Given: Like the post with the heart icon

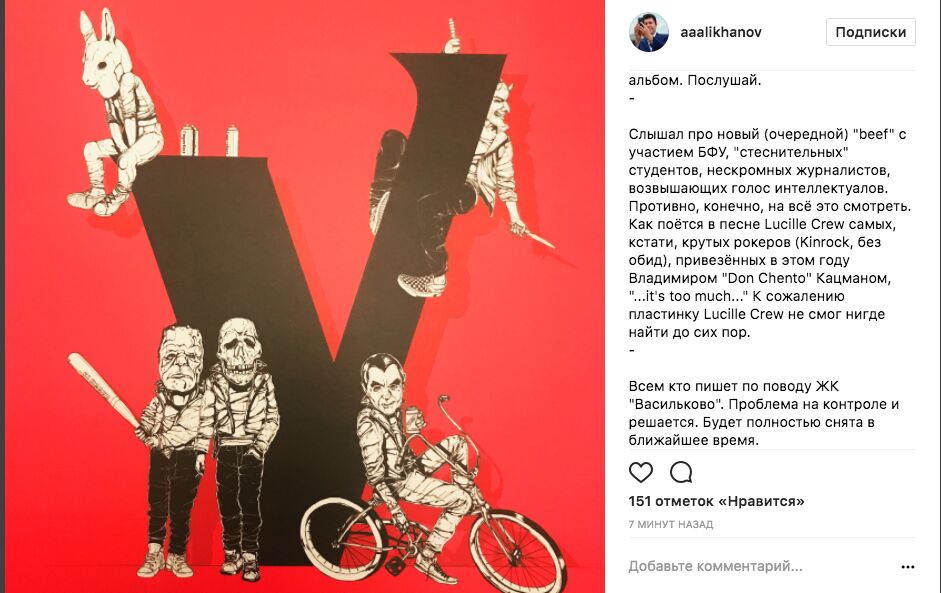Looking at the screenshot, I should coord(640,472).
